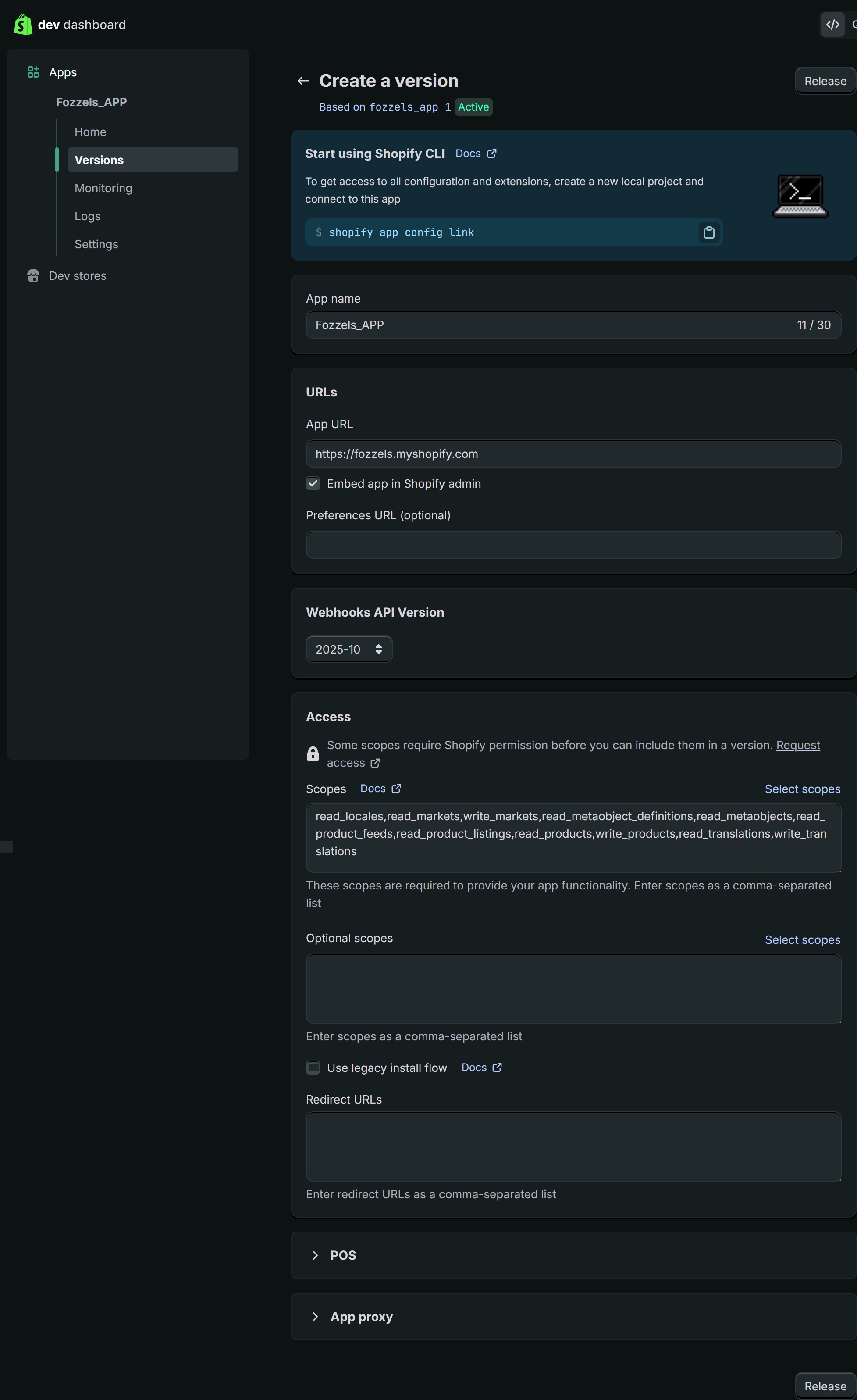Open the Webhooks API Version 2025-10 dropdown
The height and width of the screenshot is (1400, 857).
(348, 650)
